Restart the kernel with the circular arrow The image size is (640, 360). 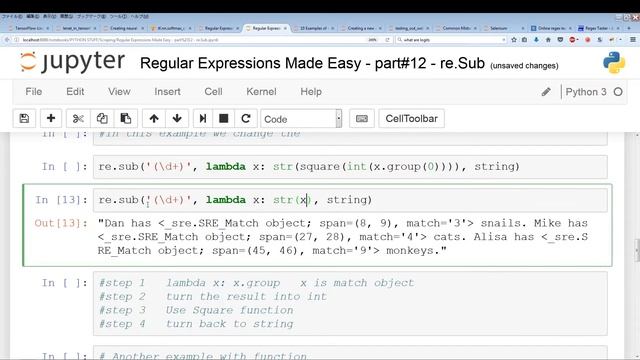246,119
